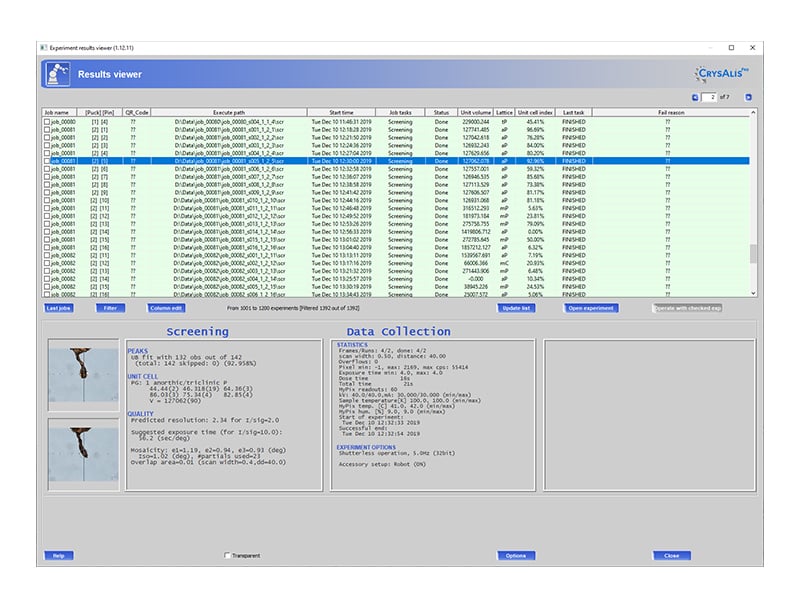Click the page number input field
This screenshot has width=800, height=610.
click(x=709, y=97)
